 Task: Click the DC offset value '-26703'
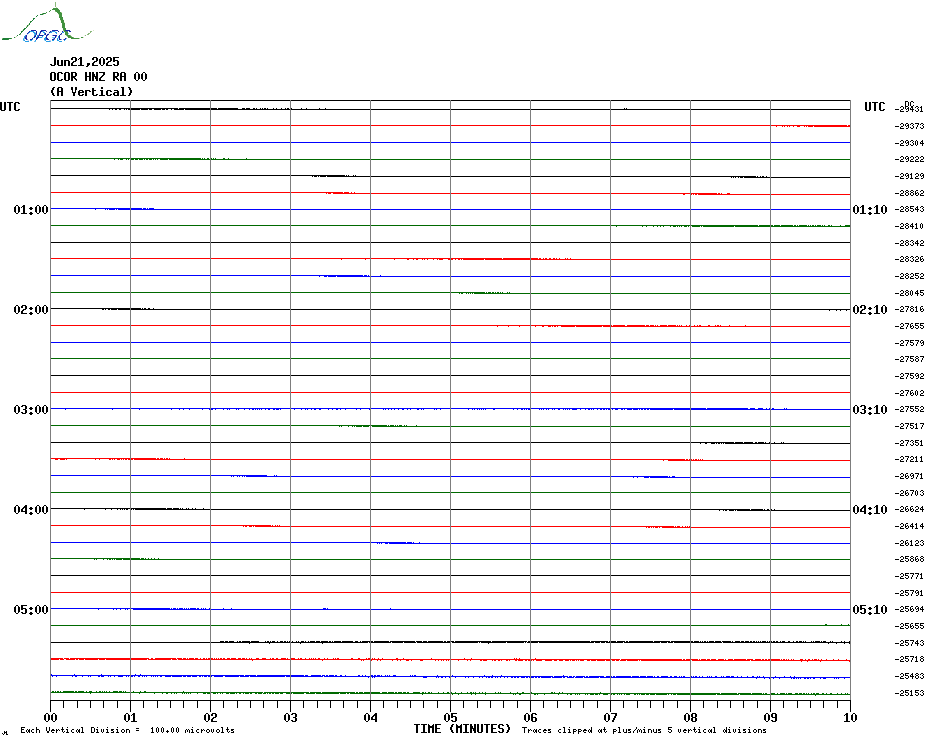click(909, 493)
